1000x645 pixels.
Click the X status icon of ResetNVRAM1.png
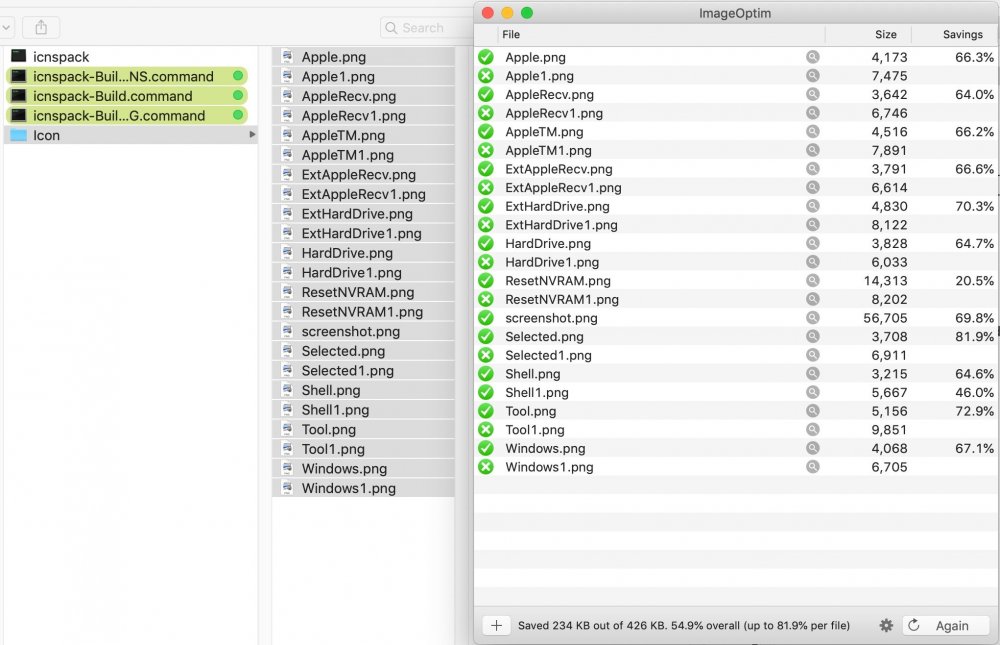(x=486, y=299)
